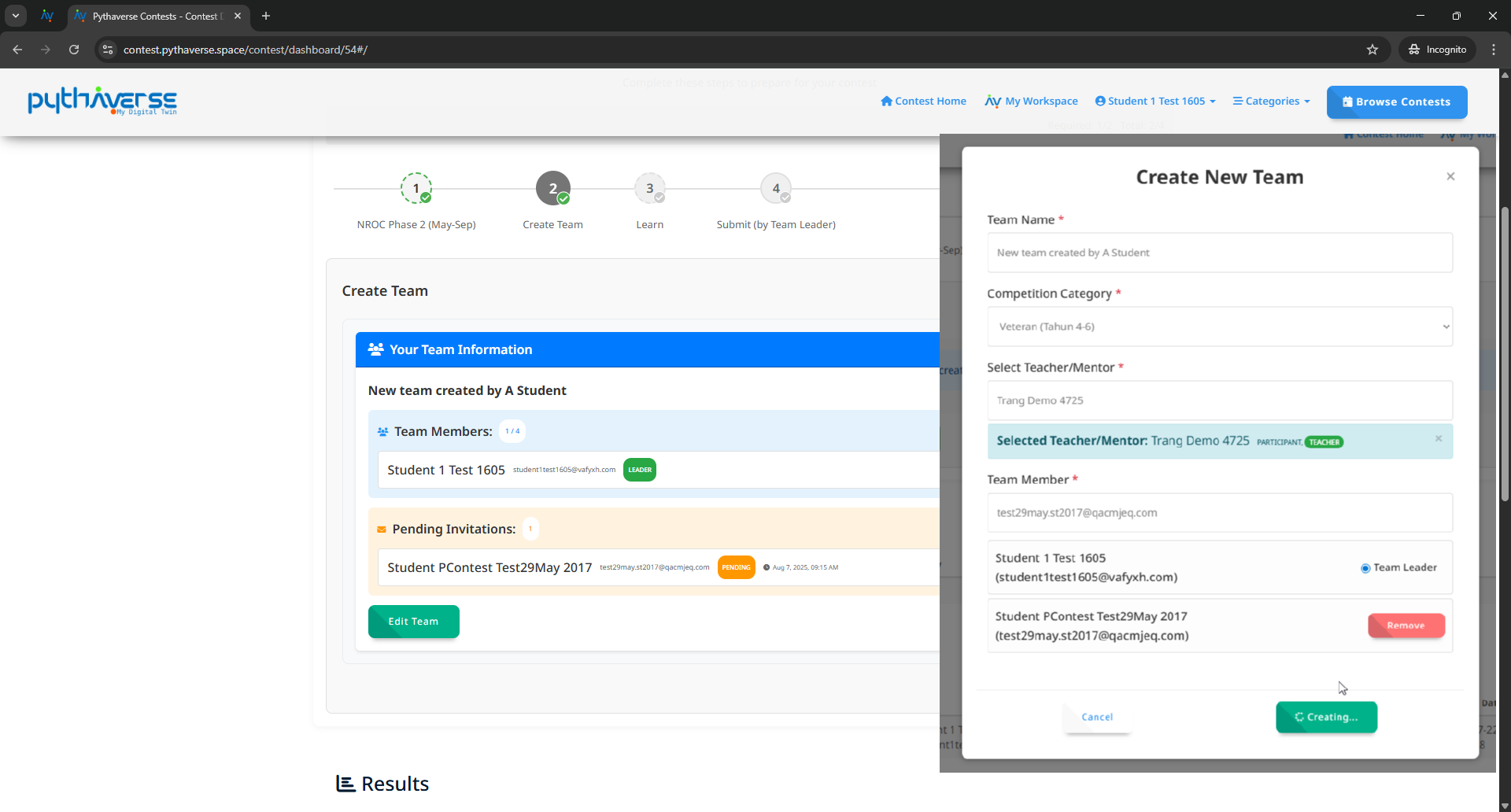Screen dimensions: 1511x812
Task: Click the Pythaverse logo
Action: (102, 101)
